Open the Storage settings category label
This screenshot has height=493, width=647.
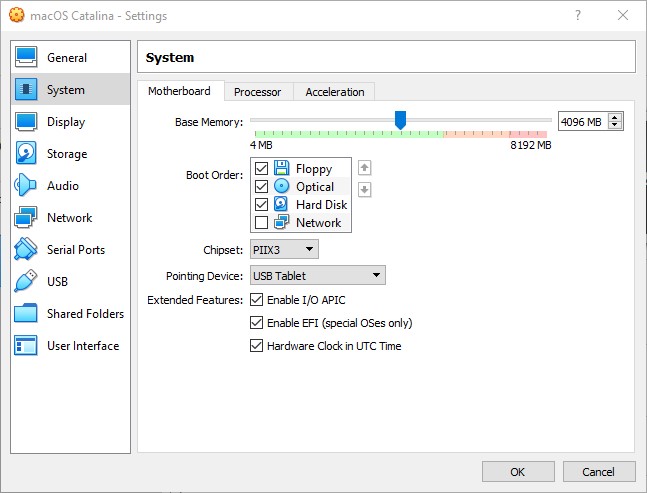(x=67, y=154)
